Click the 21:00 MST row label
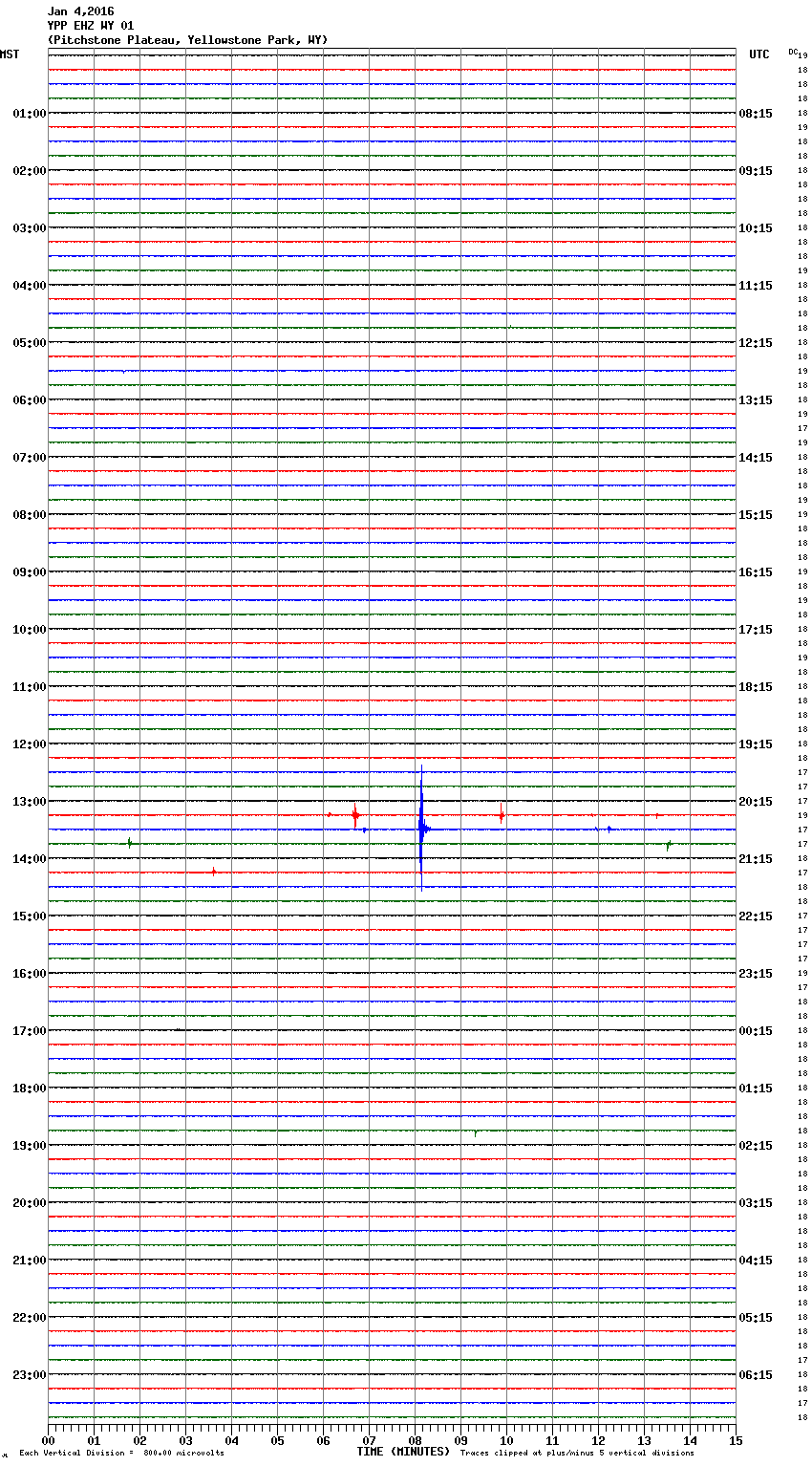 point(30,1261)
